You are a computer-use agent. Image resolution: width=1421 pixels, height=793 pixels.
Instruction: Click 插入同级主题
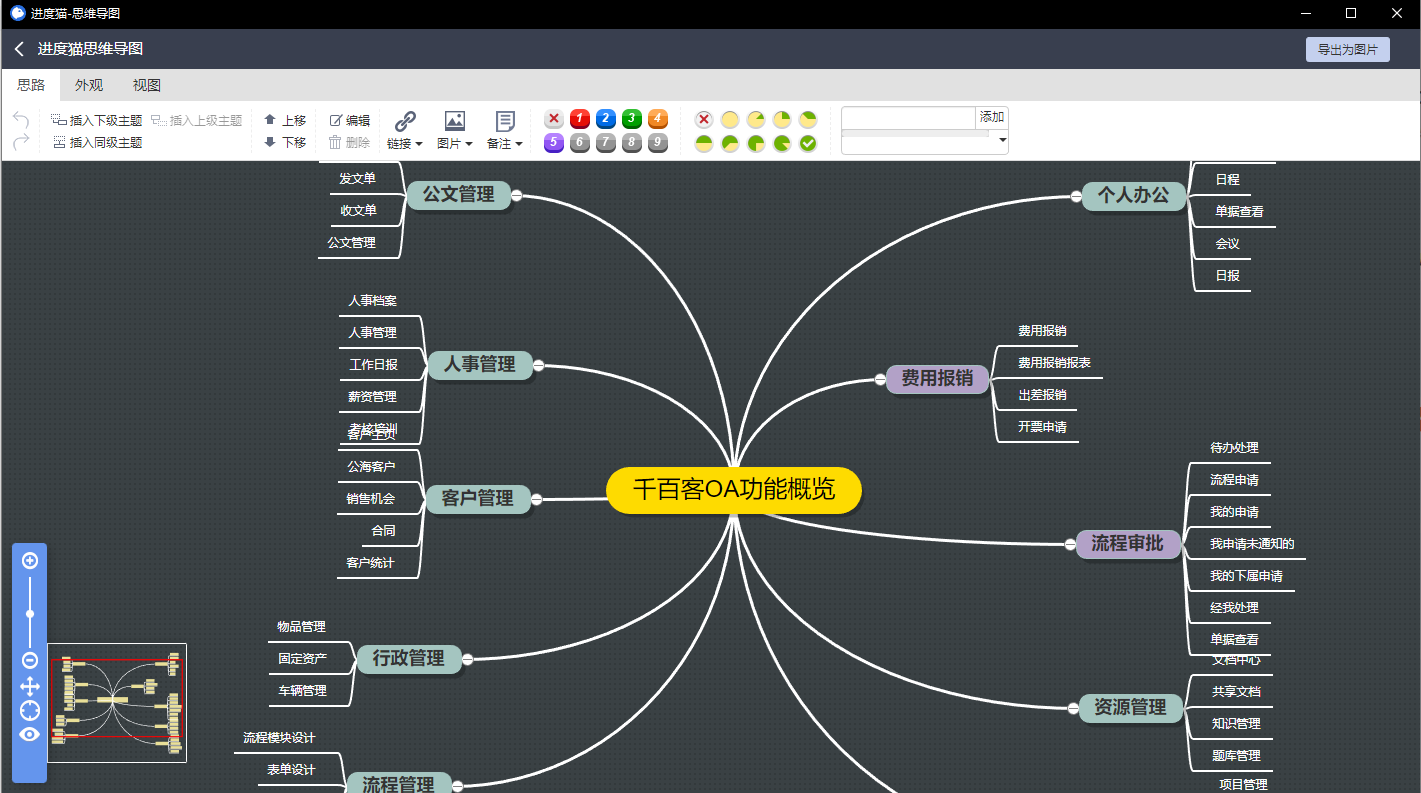[x=96, y=143]
